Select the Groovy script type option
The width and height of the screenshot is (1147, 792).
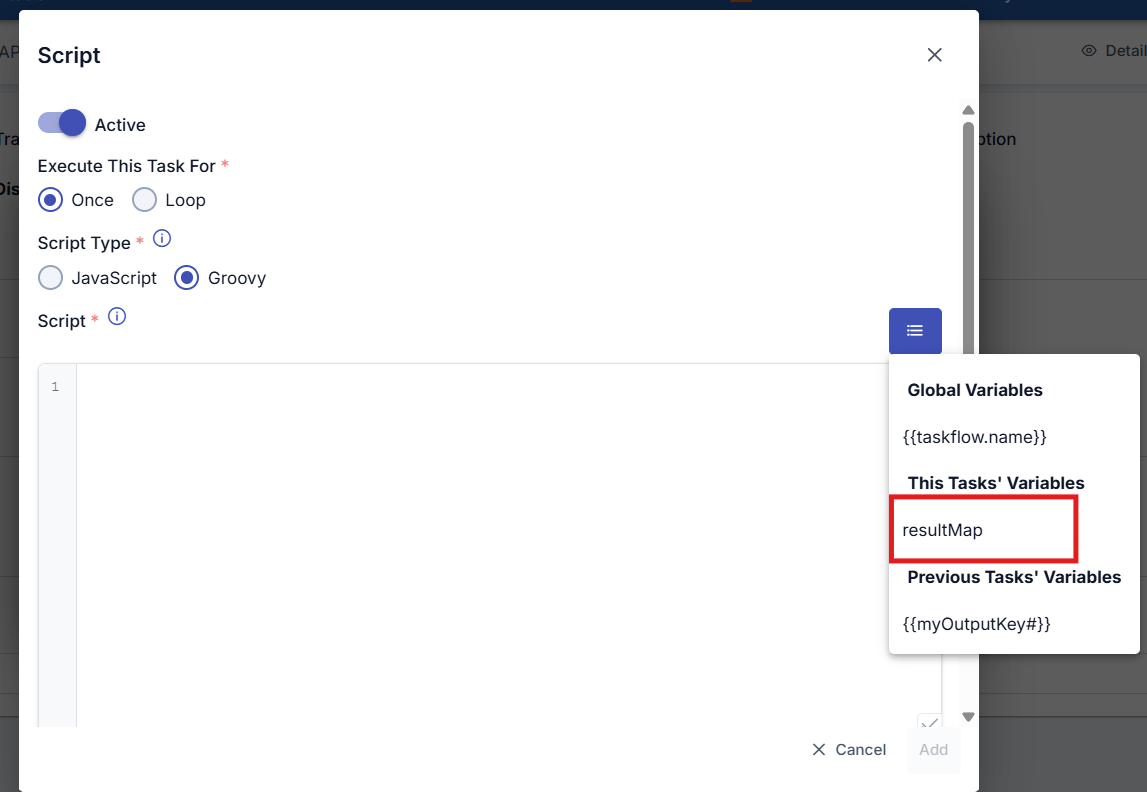[x=187, y=277]
